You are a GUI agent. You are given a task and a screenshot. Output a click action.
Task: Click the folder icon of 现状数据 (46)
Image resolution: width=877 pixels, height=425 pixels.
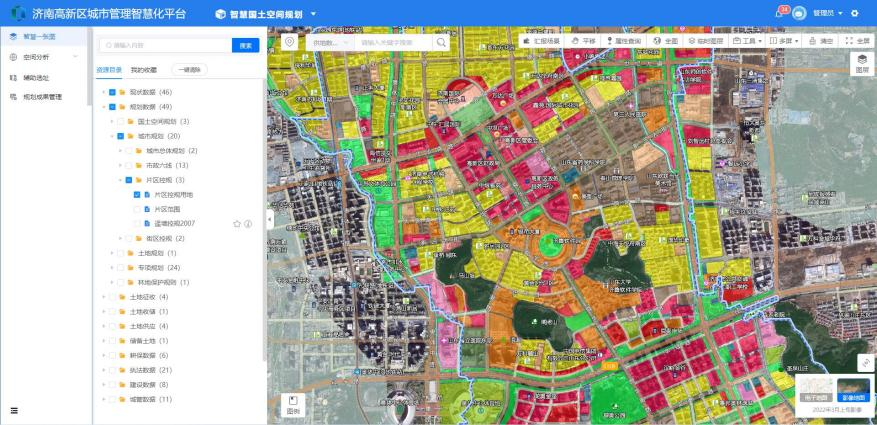pyautogui.click(x=122, y=92)
